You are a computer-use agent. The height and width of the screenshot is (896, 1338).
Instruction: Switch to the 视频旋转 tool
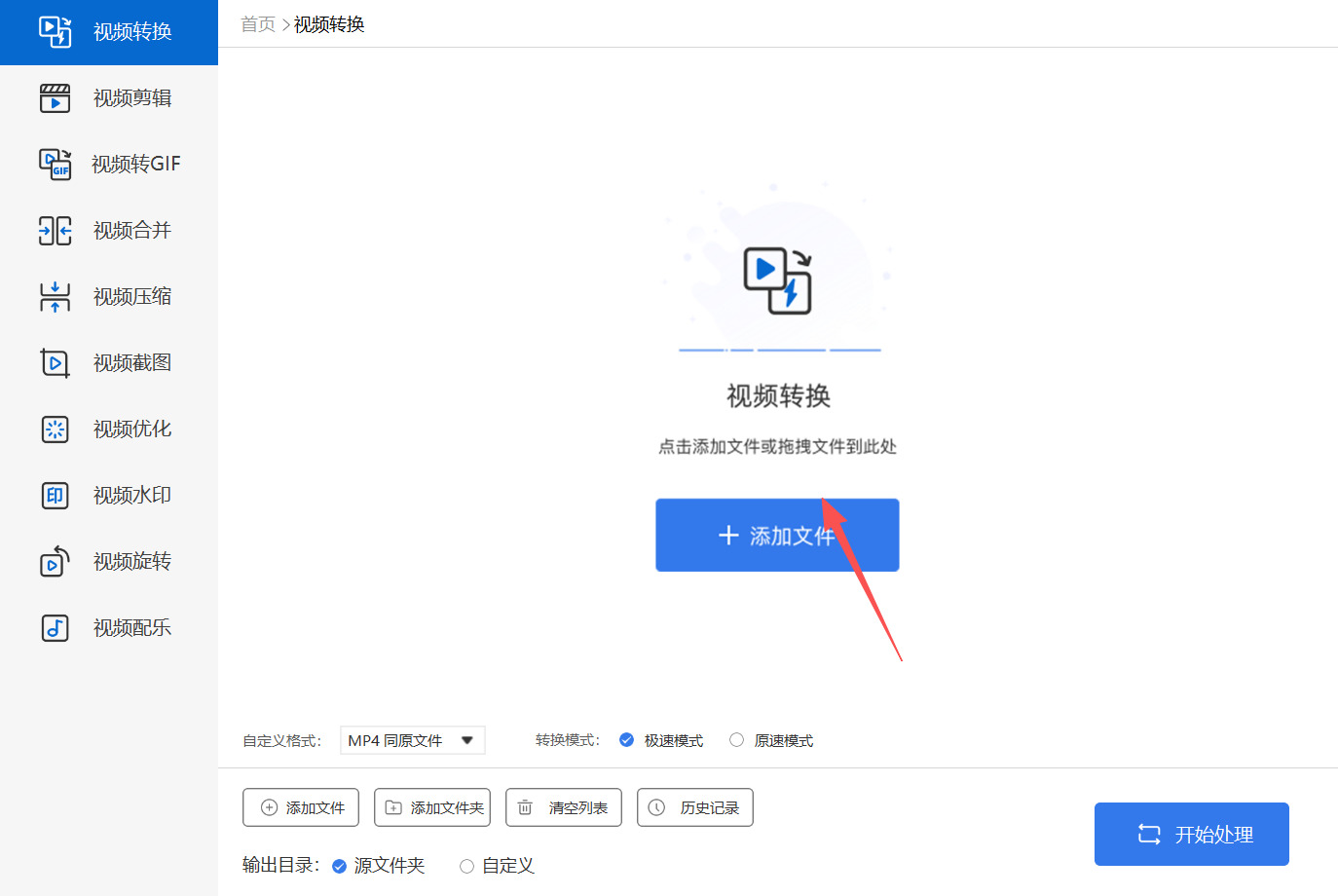[x=108, y=561]
